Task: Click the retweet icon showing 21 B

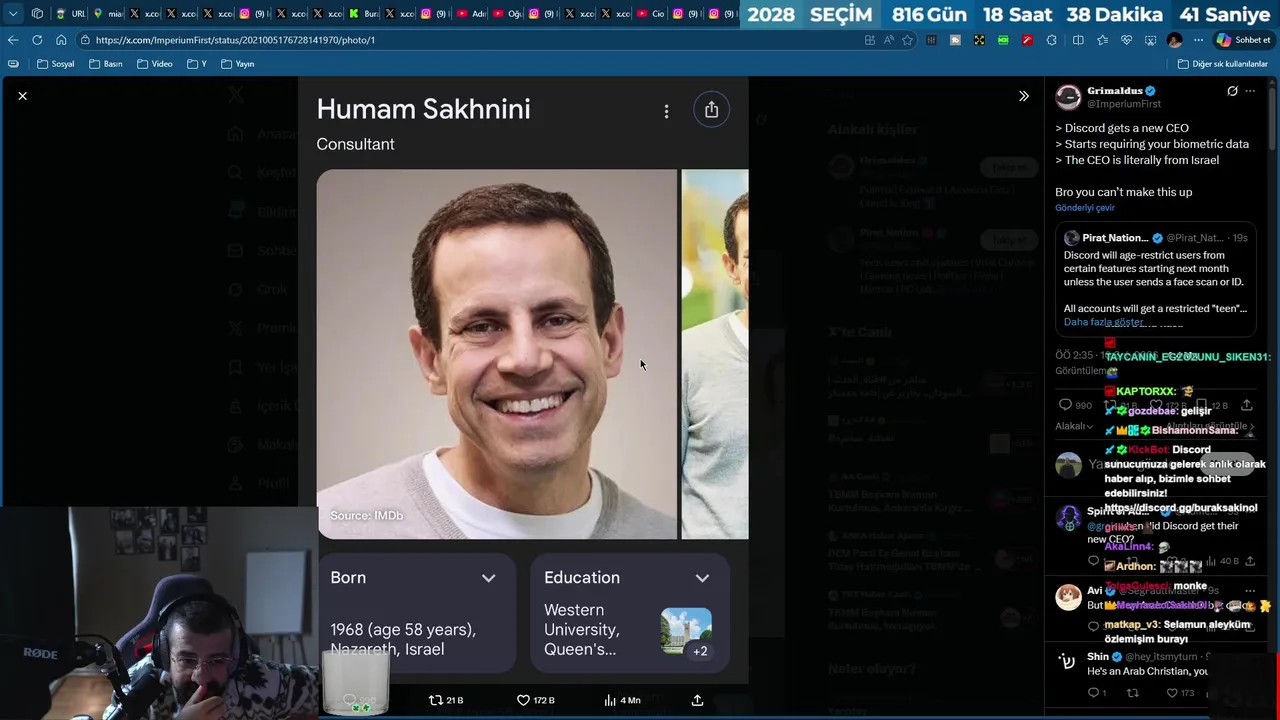Action: point(445,700)
